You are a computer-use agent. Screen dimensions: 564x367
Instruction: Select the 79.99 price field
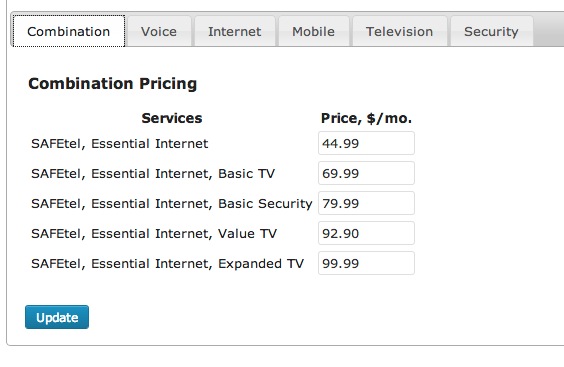click(366, 203)
